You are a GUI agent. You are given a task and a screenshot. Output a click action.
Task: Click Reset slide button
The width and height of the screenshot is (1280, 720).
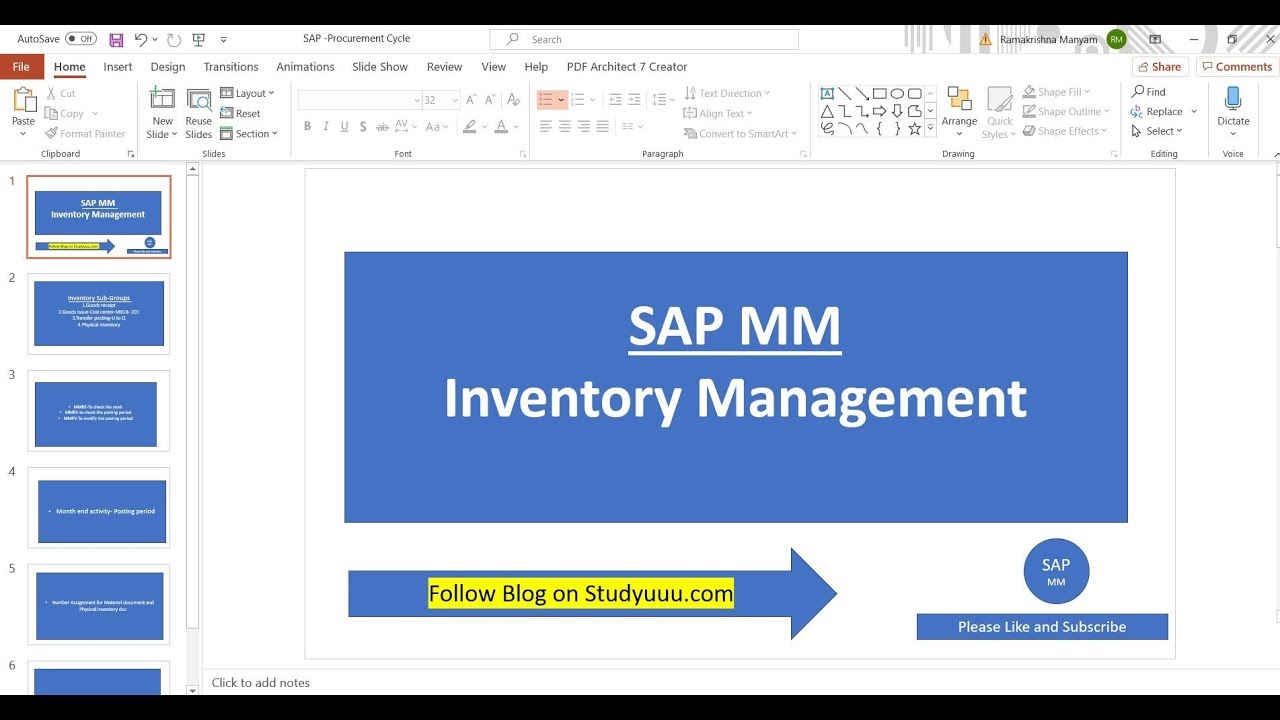[240, 114]
